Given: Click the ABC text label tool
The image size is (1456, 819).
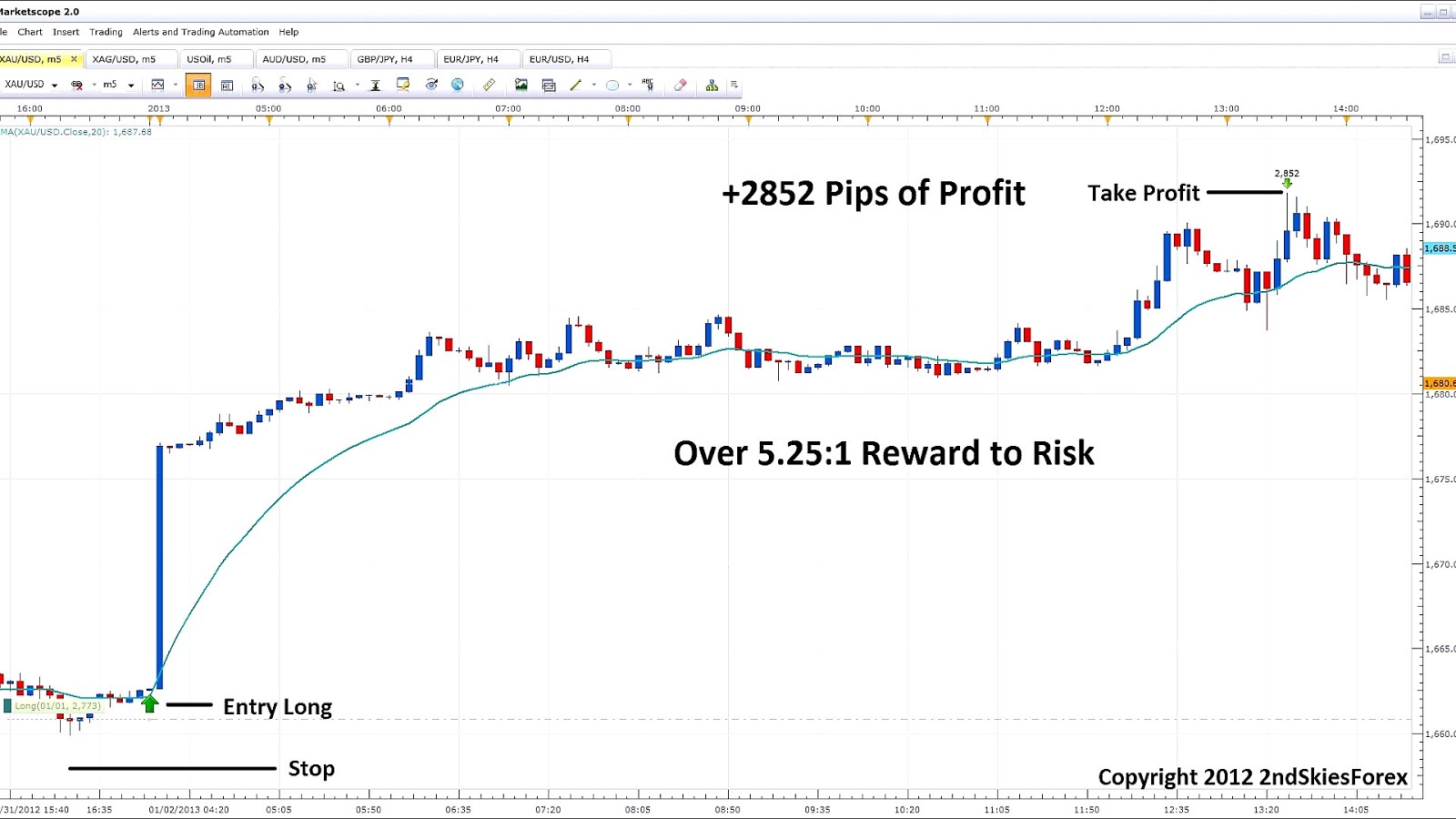Looking at the screenshot, I should tap(647, 85).
